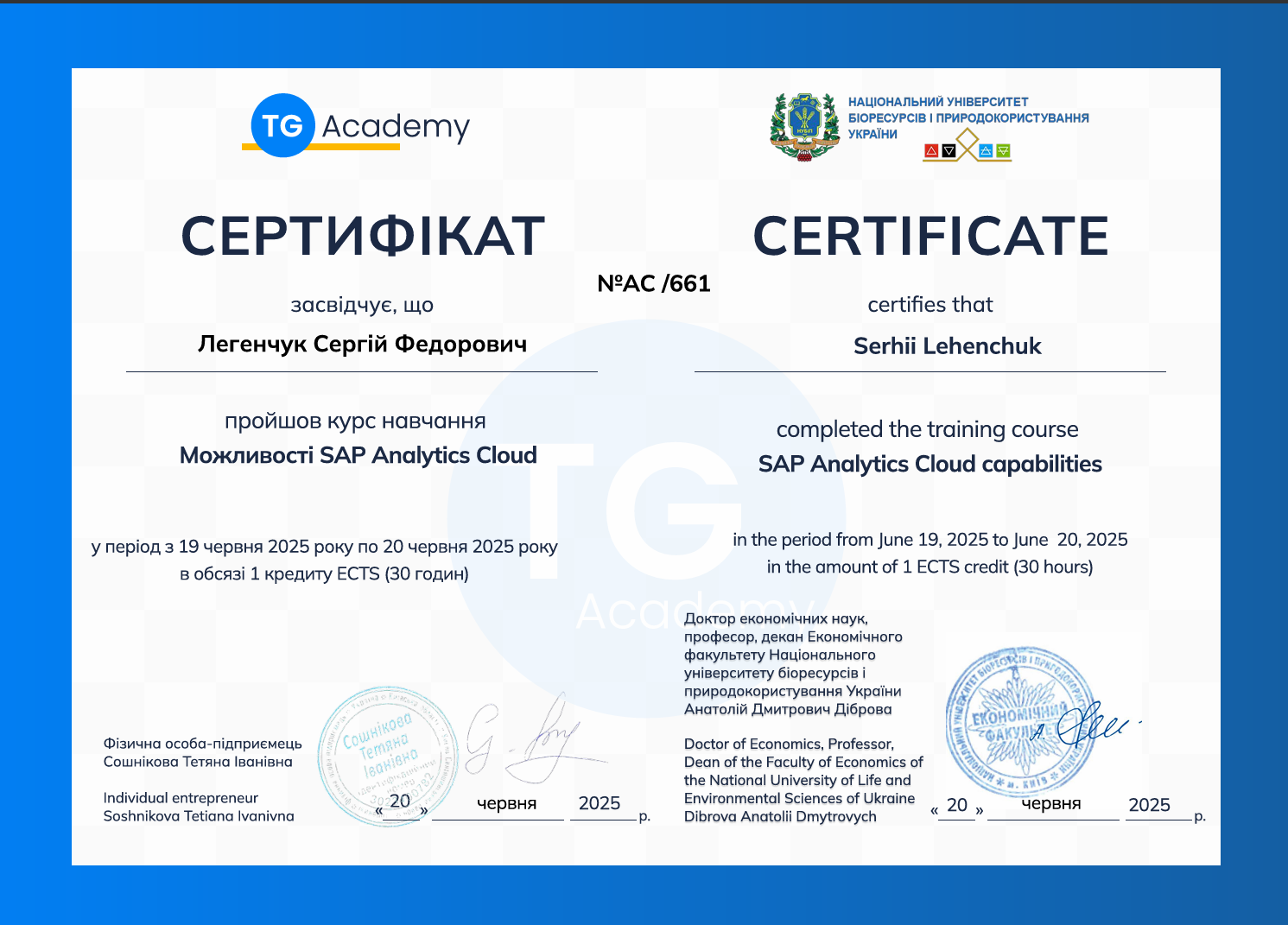Click the text 'пройшов курс навчання'
This screenshot has width=1288, height=925.
[x=355, y=421]
